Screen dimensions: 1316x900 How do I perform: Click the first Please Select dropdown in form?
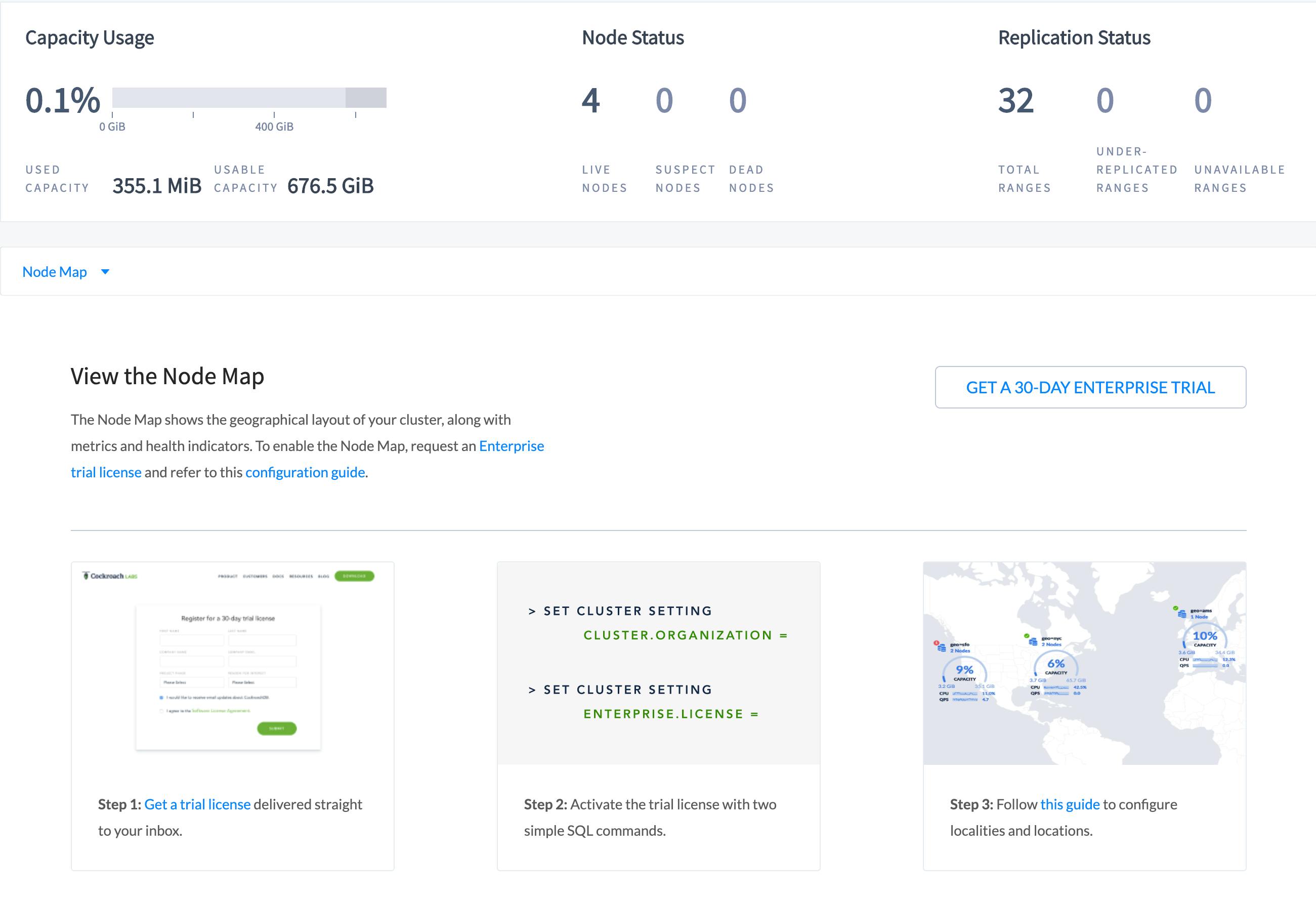coord(191,682)
